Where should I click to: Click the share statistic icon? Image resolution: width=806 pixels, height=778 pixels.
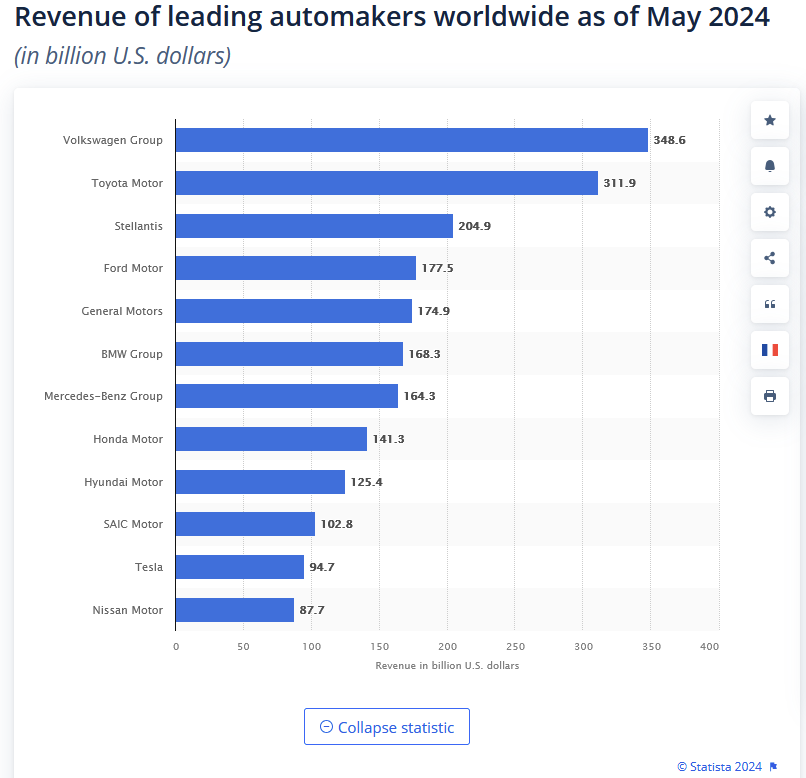[770, 258]
